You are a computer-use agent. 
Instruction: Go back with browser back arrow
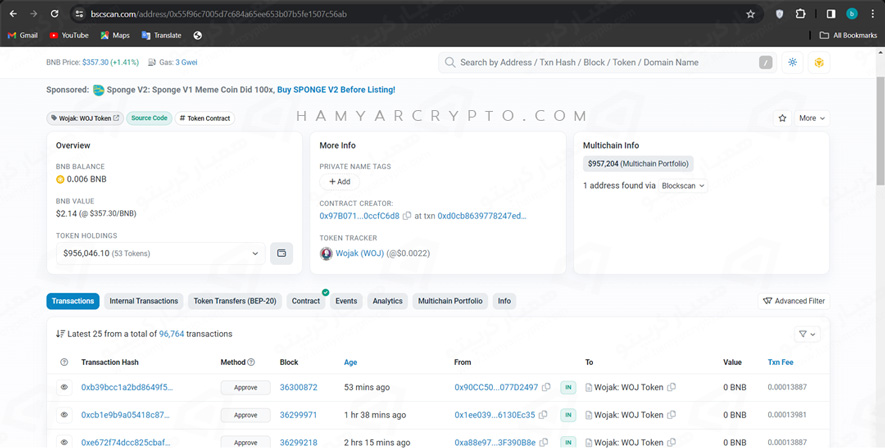13,14
